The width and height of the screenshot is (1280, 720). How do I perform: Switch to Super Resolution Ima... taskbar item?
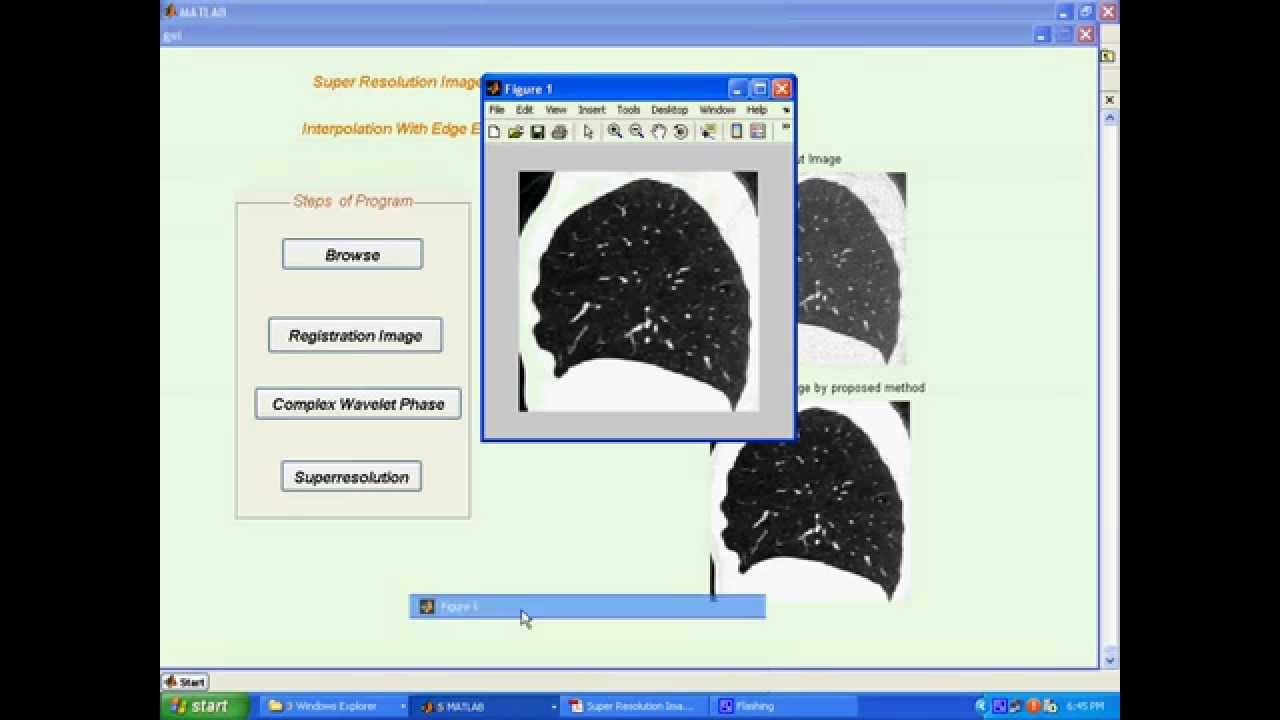click(x=634, y=706)
